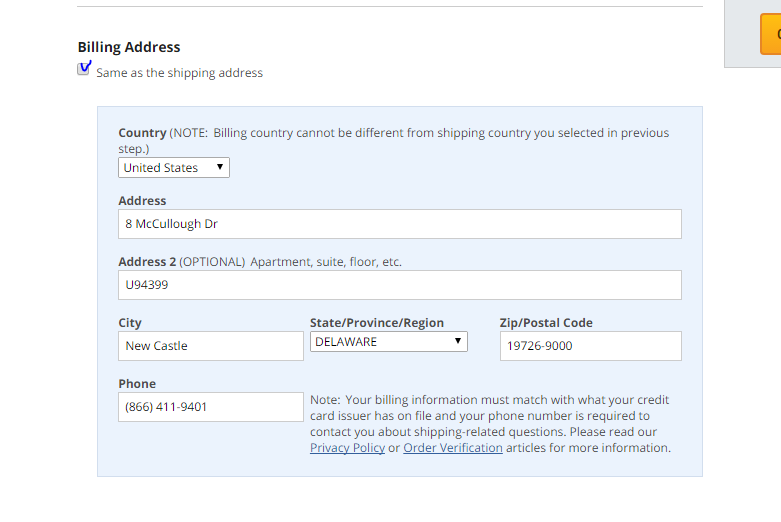Focus the Address 2 field with U94399
The height and width of the screenshot is (522, 781).
click(399, 285)
